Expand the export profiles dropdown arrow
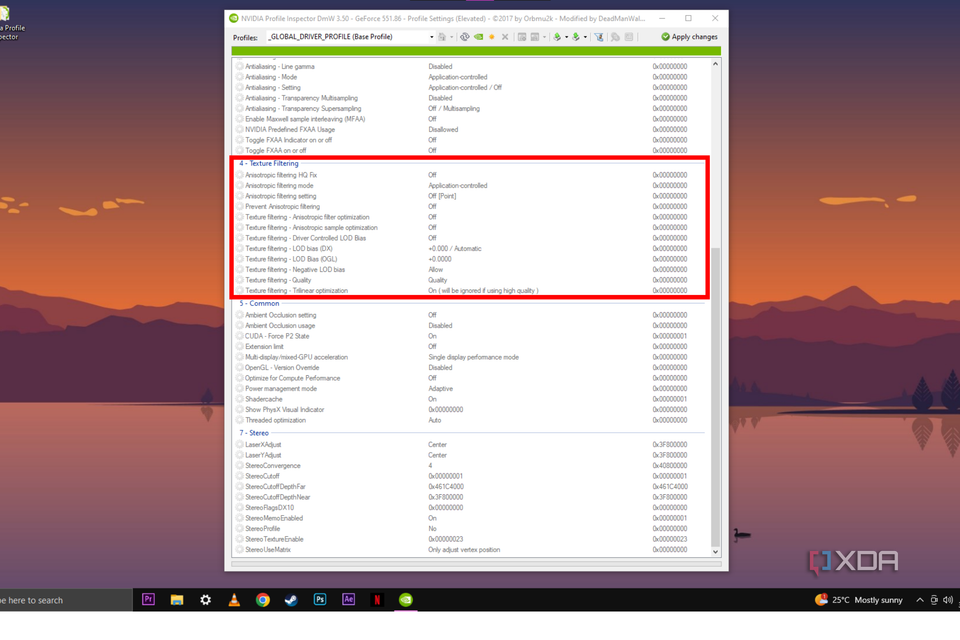Viewport: 960px width, 640px height. click(566, 36)
